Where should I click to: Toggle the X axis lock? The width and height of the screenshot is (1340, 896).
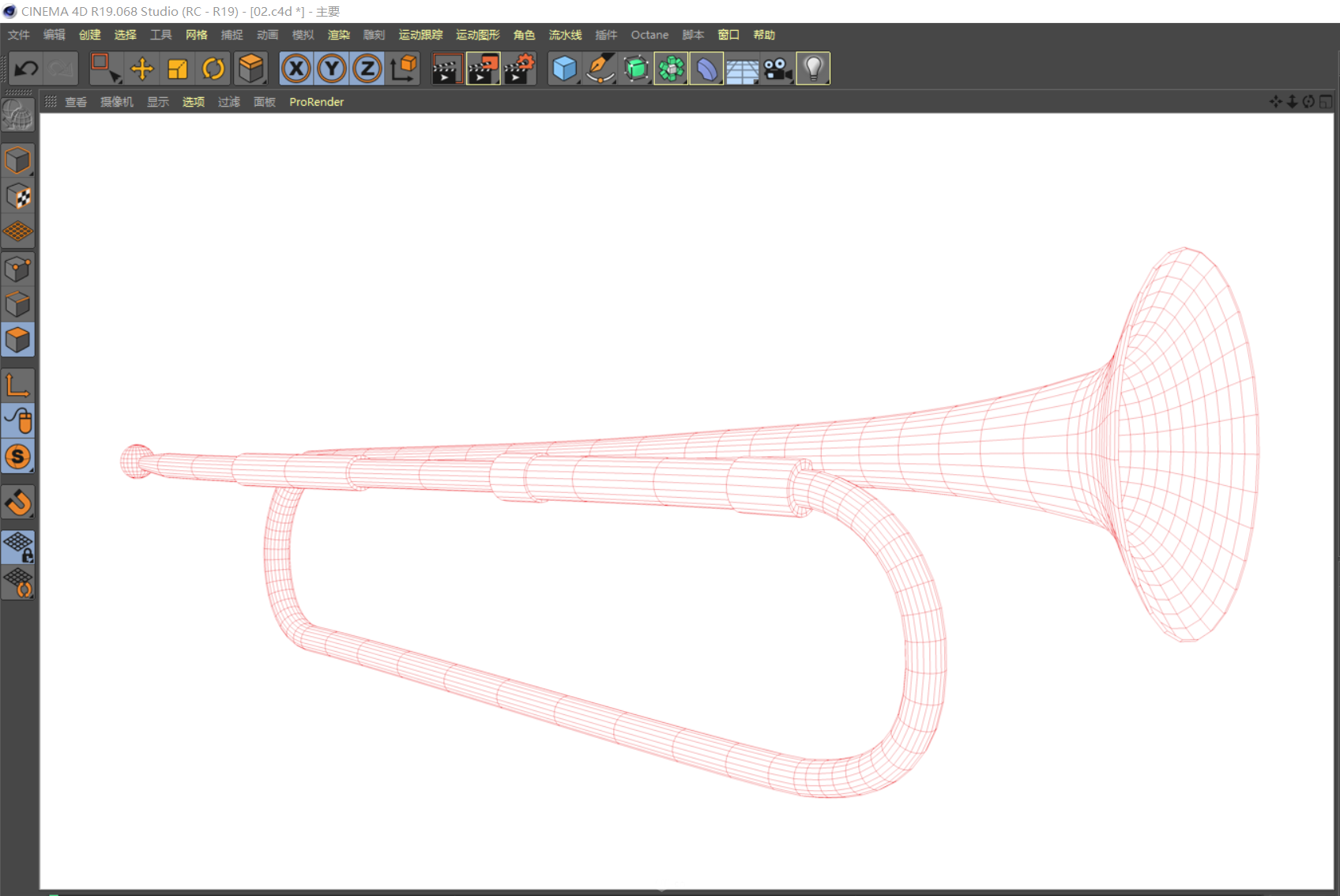coord(296,69)
